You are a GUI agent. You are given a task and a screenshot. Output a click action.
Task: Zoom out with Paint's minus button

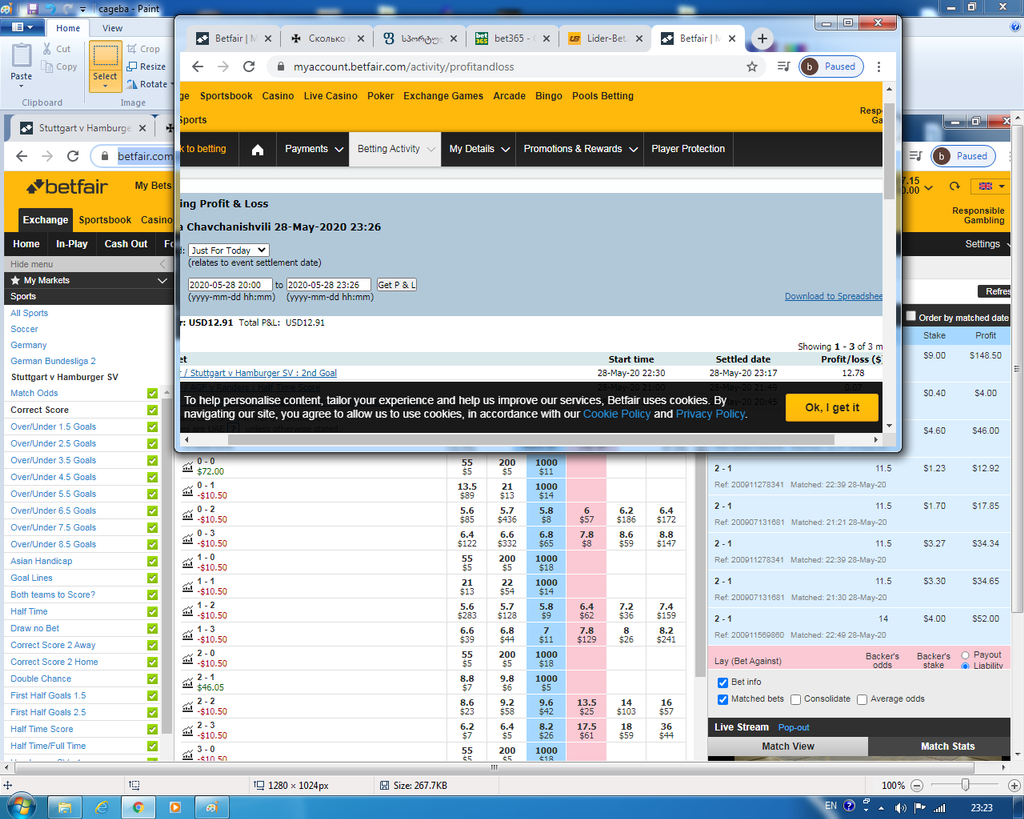pos(917,786)
